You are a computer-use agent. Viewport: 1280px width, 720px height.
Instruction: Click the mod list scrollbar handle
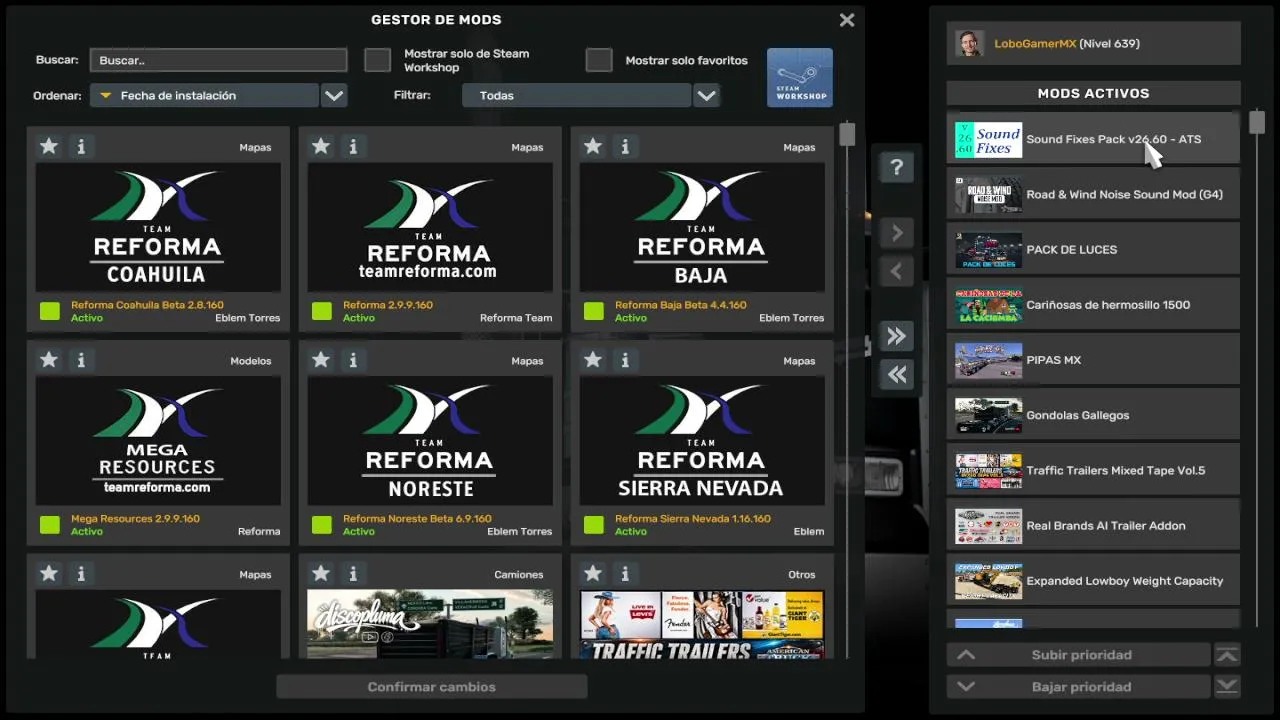pos(847,134)
